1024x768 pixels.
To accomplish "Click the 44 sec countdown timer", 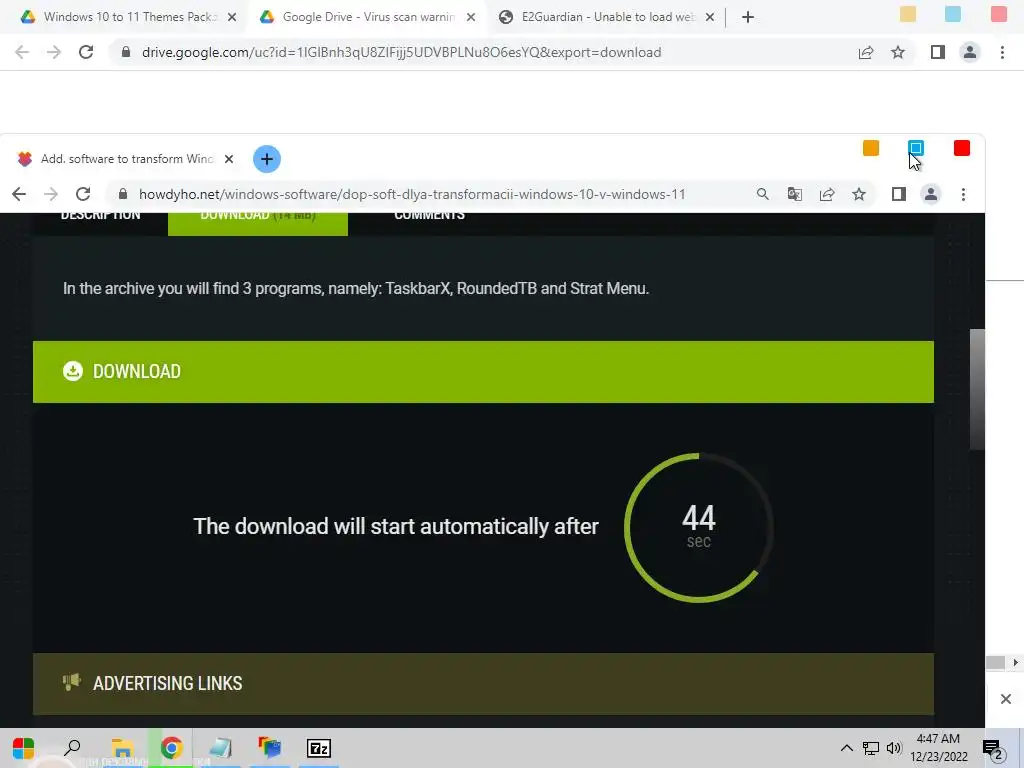I will 699,527.
